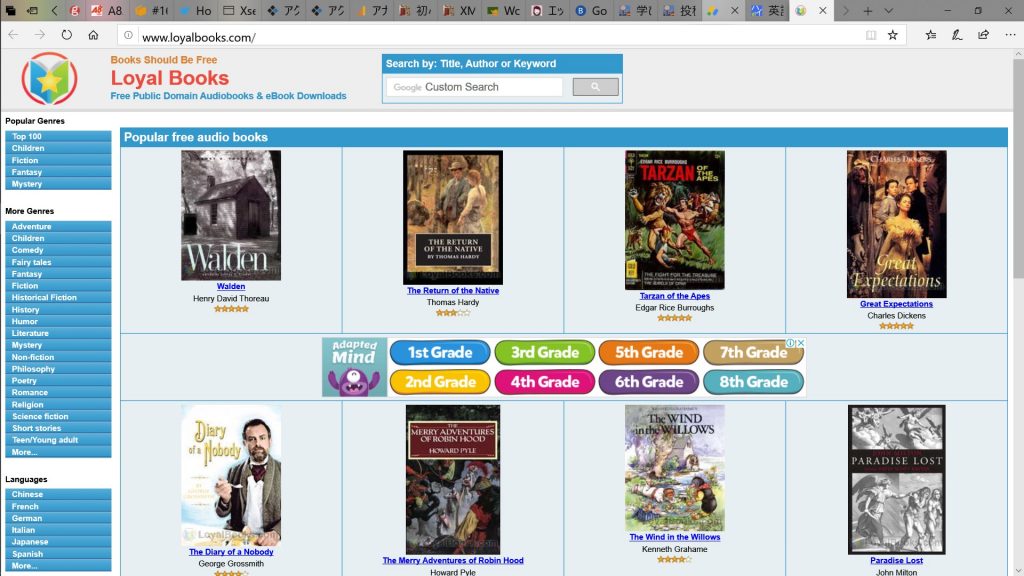Click the 8th Grade ad button
The image size is (1024, 576).
tap(753, 382)
